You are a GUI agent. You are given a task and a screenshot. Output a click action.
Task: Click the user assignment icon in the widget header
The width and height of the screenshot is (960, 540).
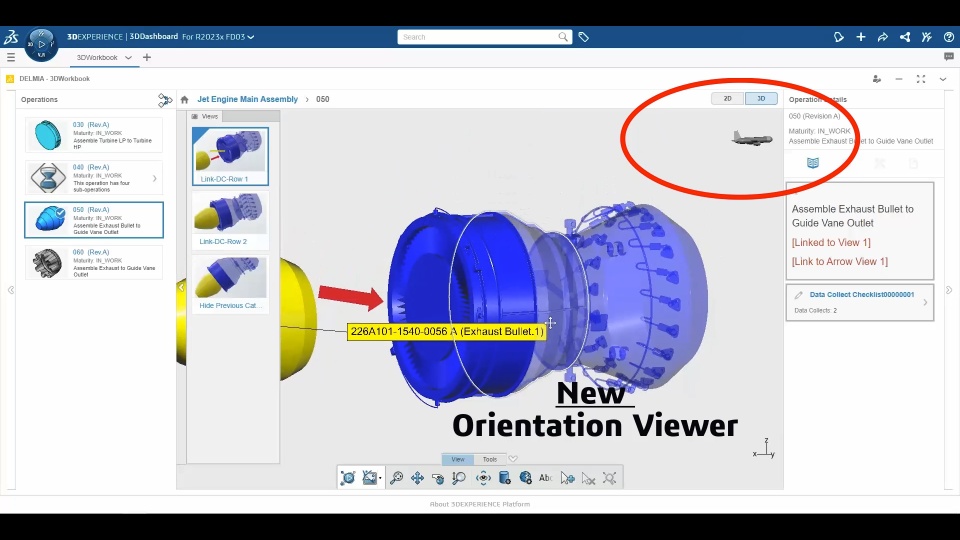pyautogui.click(x=877, y=79)
